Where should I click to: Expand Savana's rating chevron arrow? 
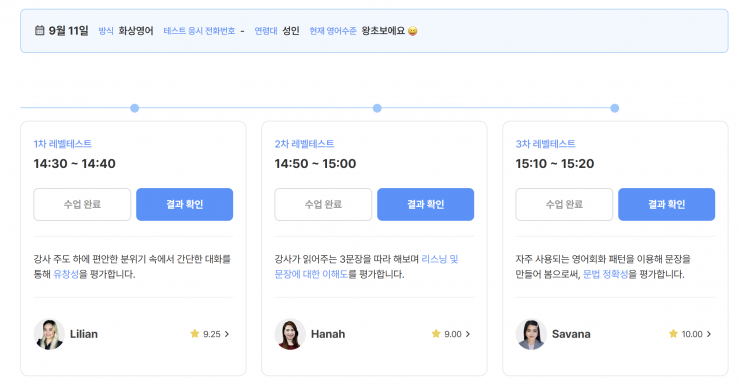tap(709, 334)
